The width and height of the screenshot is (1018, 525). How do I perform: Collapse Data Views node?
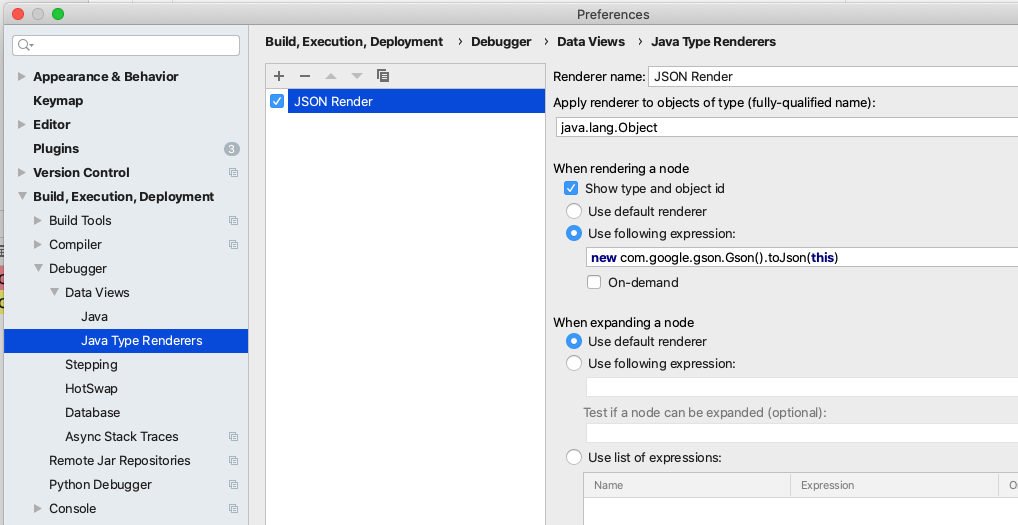55,292
